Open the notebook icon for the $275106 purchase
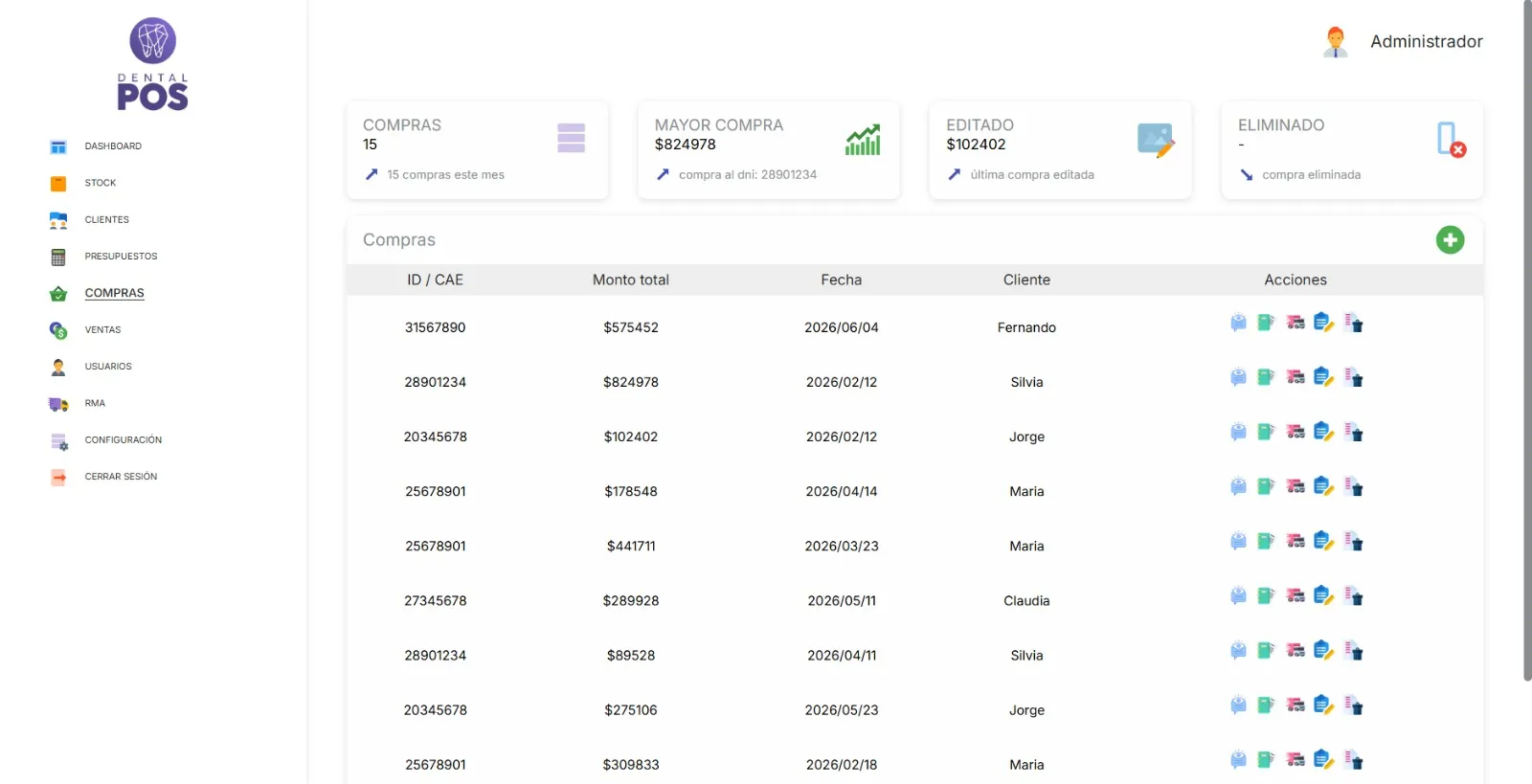Viewport: 1532px width, 784px height. point(1266,705)
